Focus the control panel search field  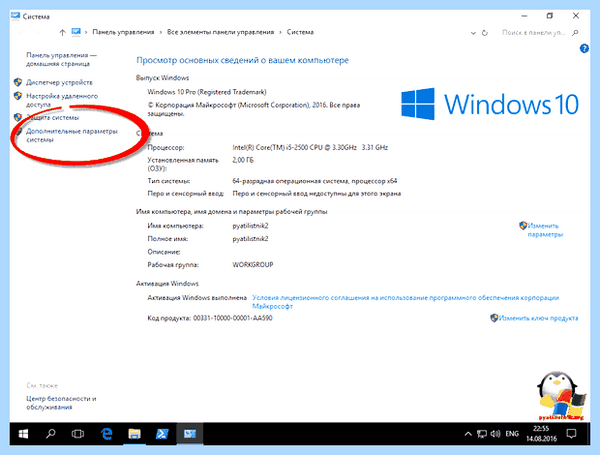coord(534,33)
